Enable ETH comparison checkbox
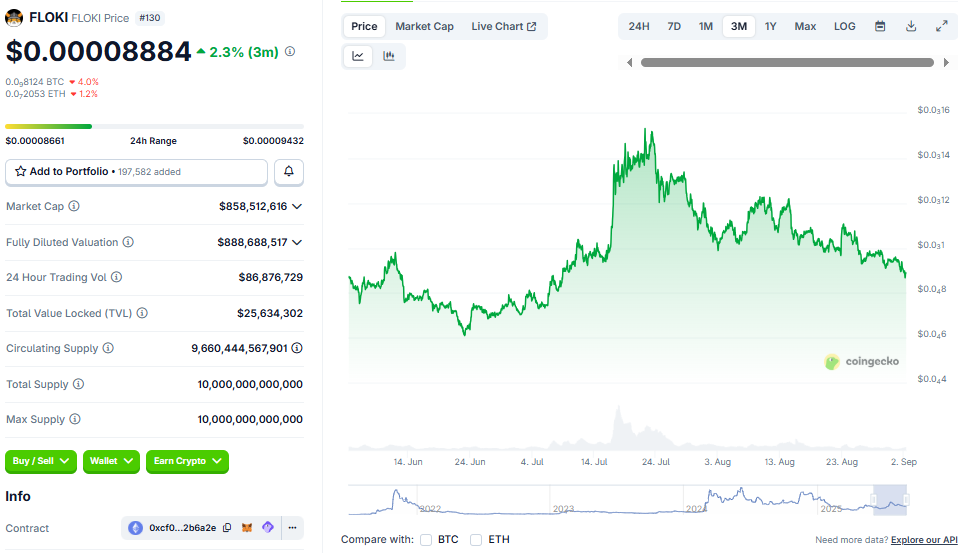This screenshot has height=553, width=960. click(476, 540)
